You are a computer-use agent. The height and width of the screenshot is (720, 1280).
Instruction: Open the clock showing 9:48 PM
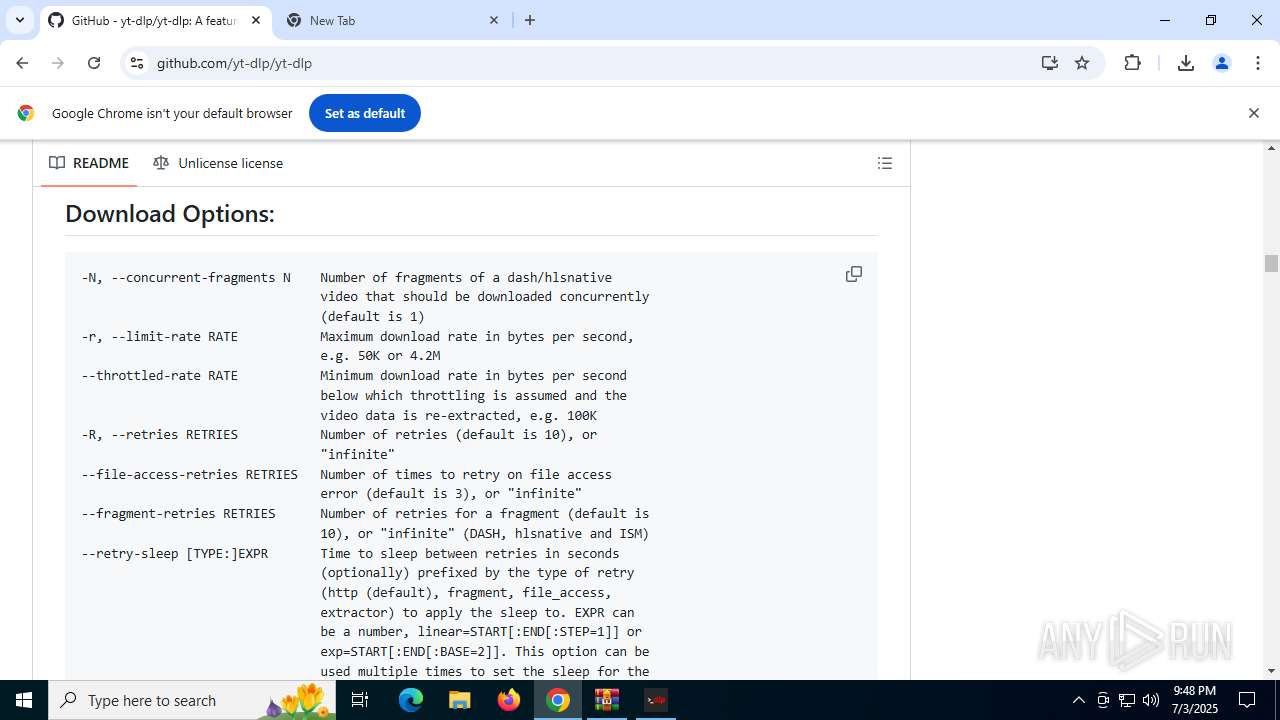tap(1194, 700)
